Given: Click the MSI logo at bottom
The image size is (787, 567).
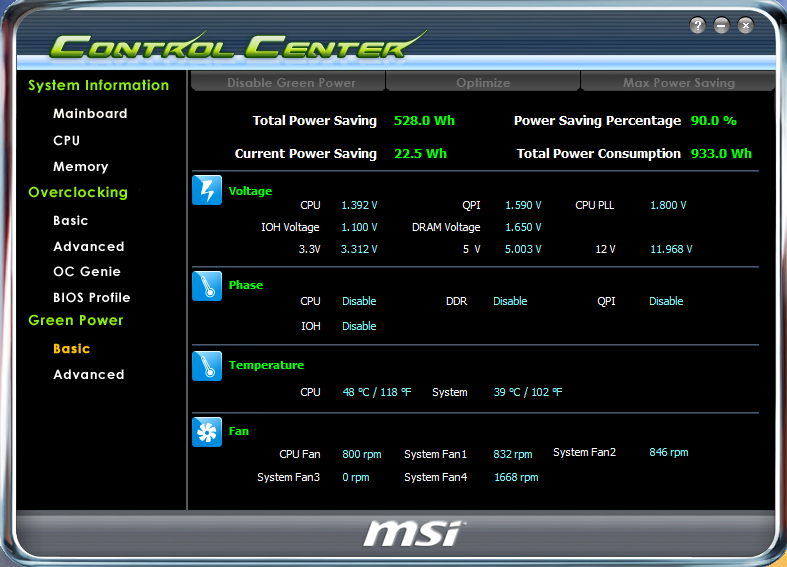Looking at the screenshot, I should tap(411, 532).
